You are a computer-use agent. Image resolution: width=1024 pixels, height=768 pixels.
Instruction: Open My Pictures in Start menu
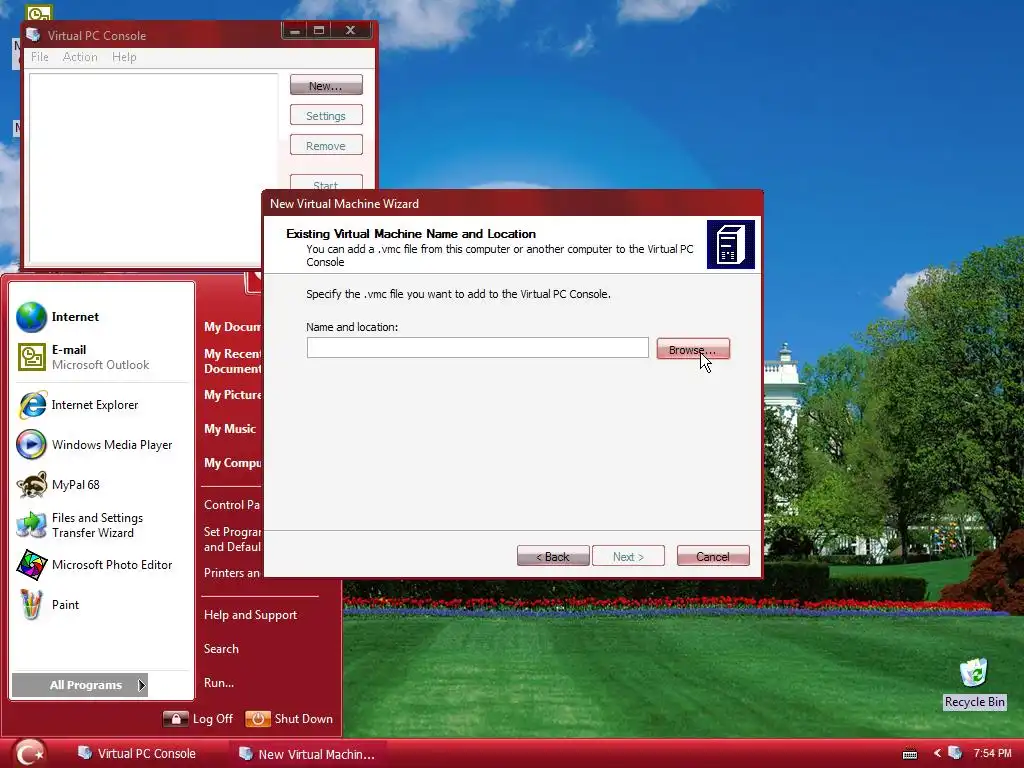pyautogui.click(x=232, y=395)
